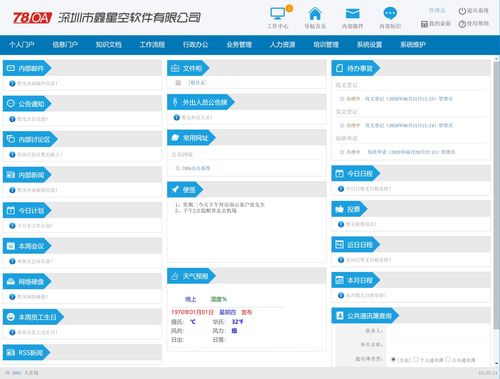Open the 导航首页 house icon
Viewport: 500px width, 379px height.
pyautogui.click(x=315, y=14)
